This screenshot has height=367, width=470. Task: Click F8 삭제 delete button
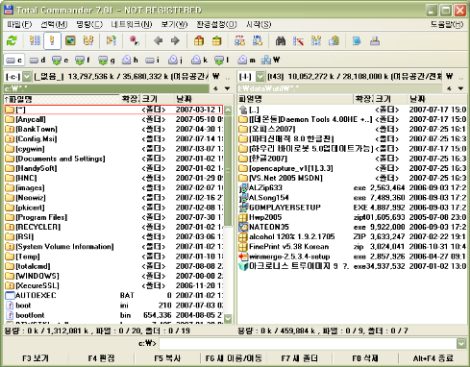(x=365, y=358)
